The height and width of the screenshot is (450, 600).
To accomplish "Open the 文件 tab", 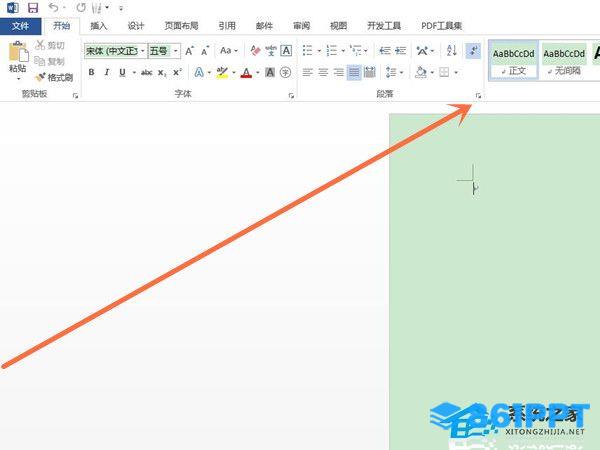I will pos(20,26).
